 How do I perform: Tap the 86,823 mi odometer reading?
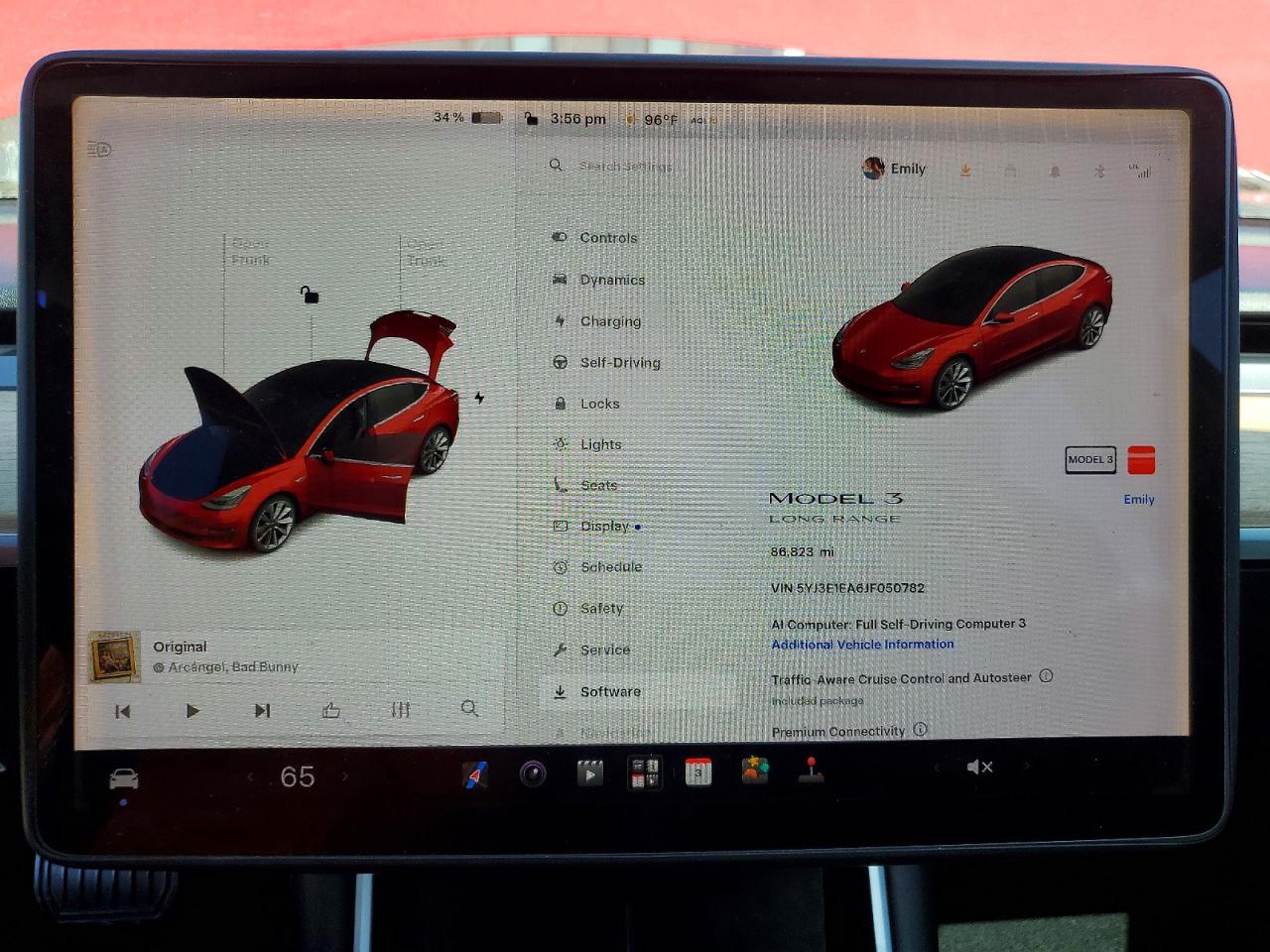(803, 551)
